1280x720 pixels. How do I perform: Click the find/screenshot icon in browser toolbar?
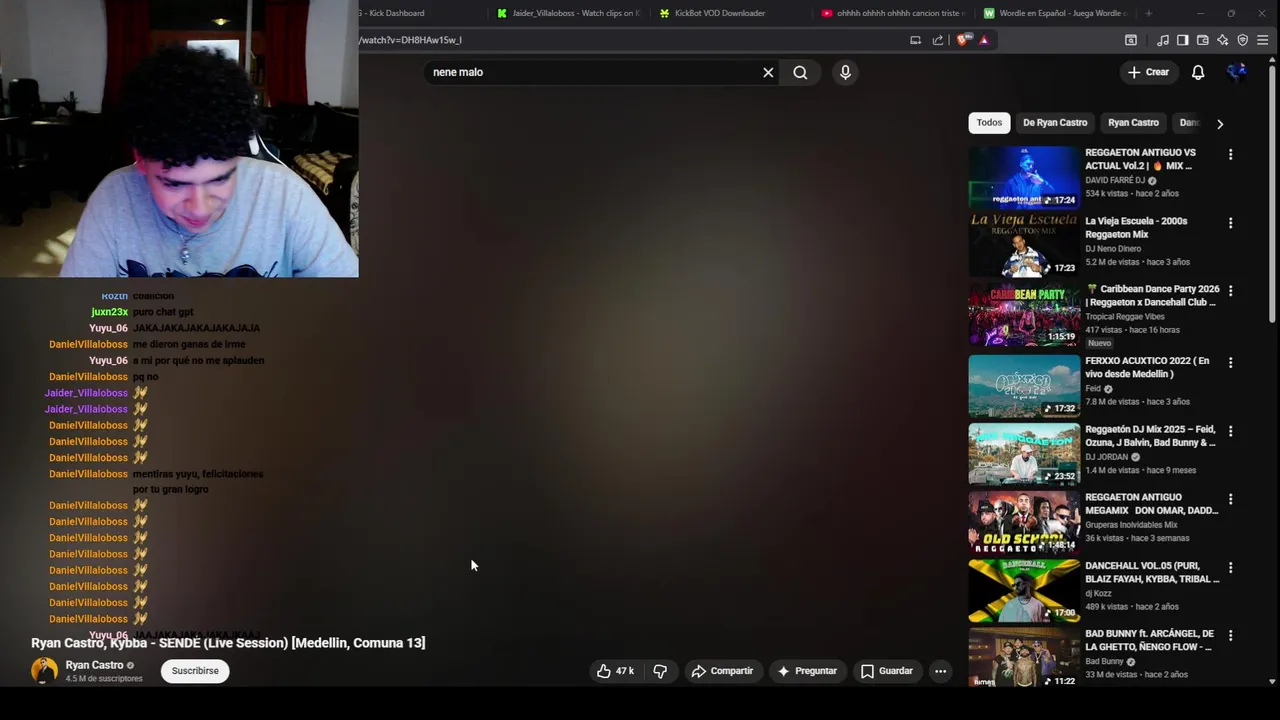click(1131, 40)
